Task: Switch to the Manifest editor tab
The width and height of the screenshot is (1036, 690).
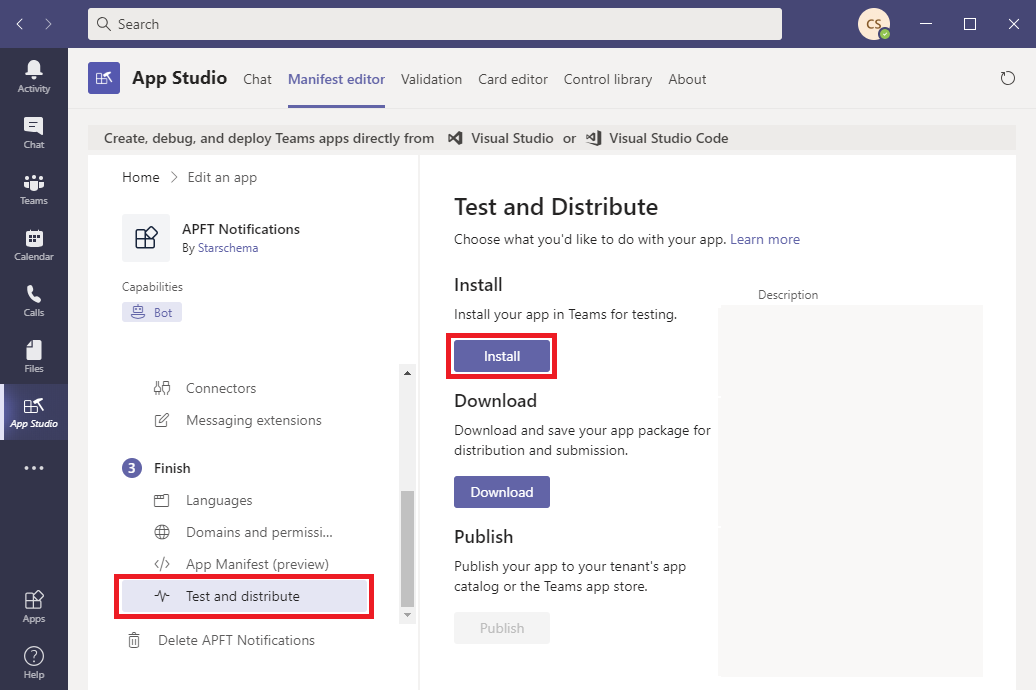Action: 336,79
